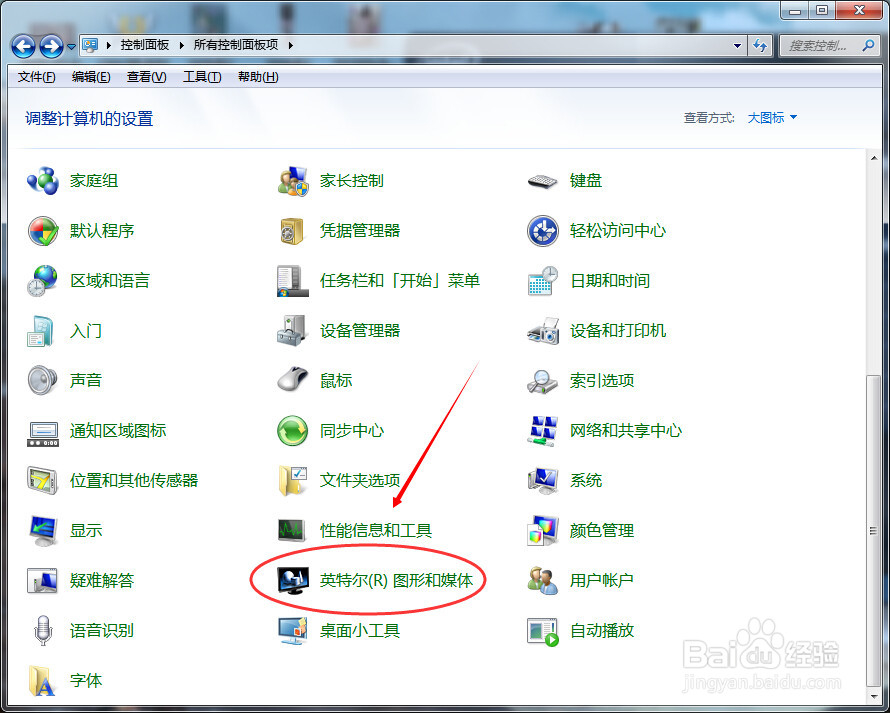Open the 声音 speaker icon
This screenshot has height=713, width=890.
click(x=43, y=380)
